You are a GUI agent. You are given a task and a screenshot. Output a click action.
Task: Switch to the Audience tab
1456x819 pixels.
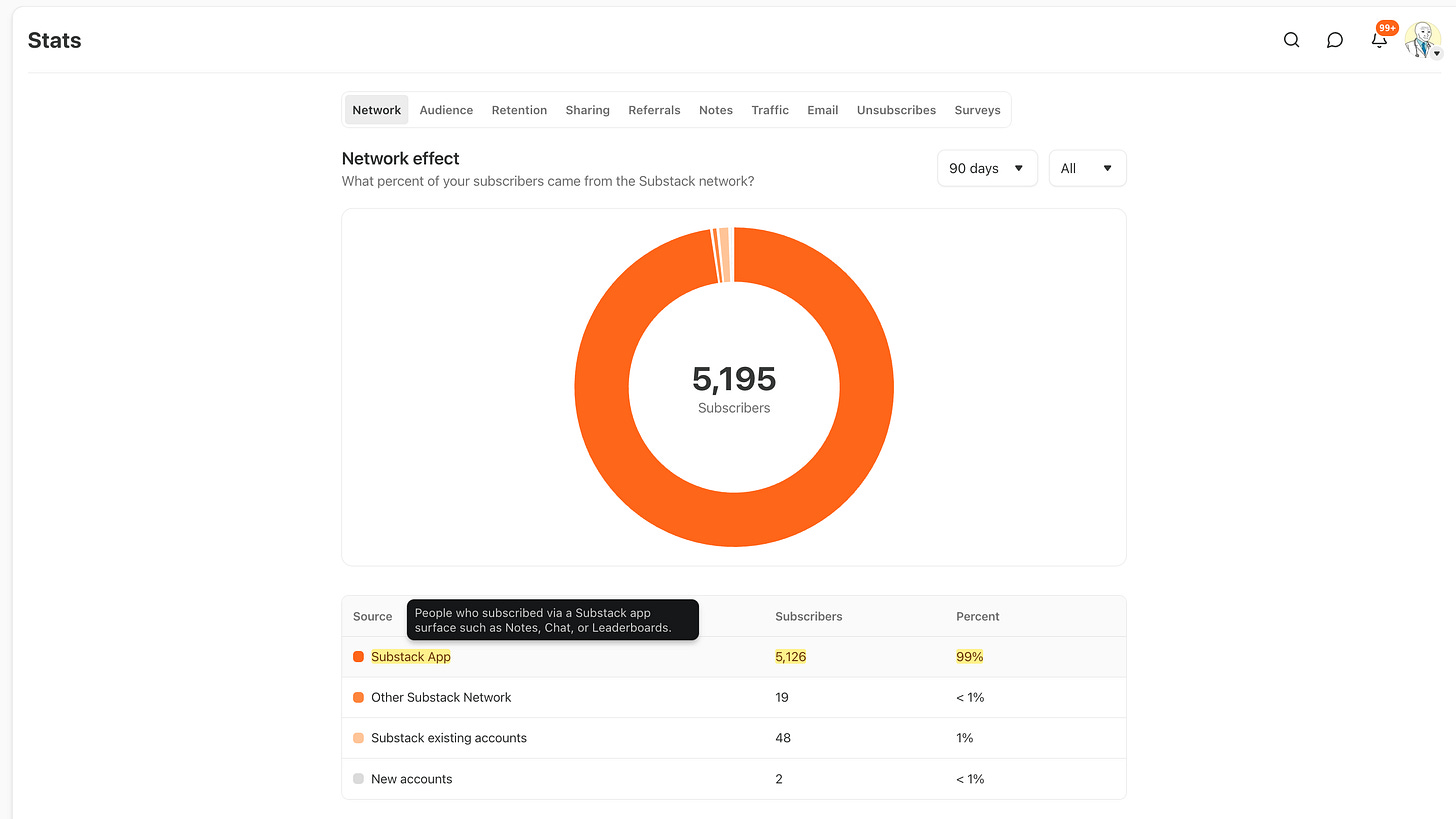click(446, 110)
